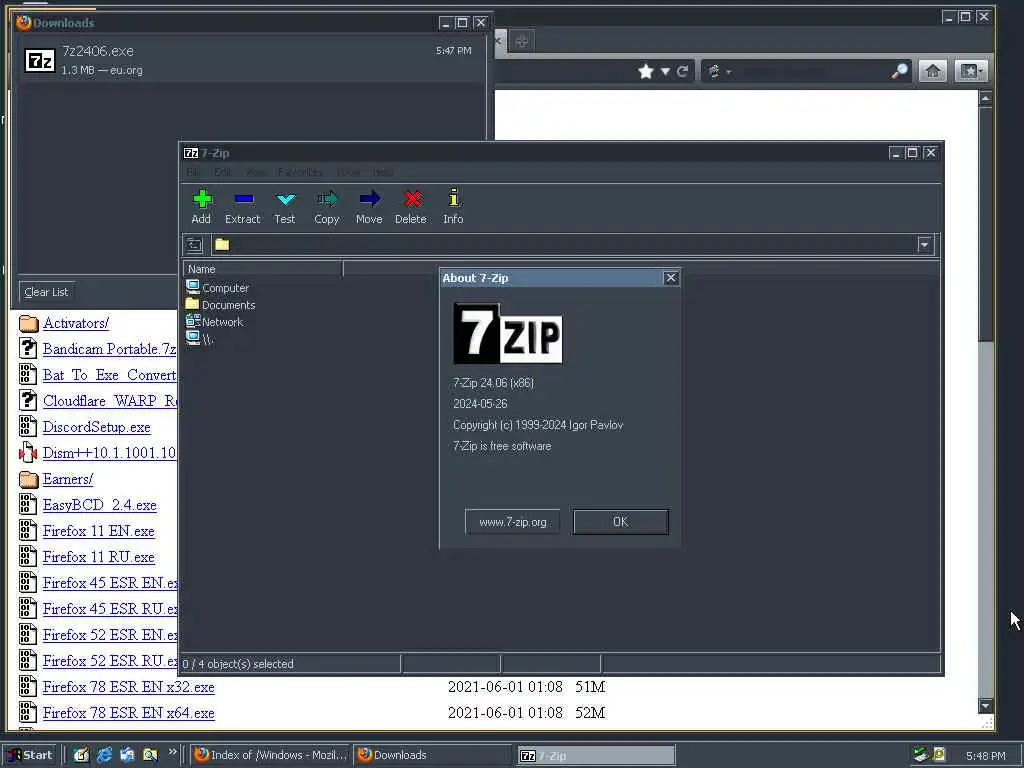Click the bookmark star icon in Firefox
1024x768 pixels.
point(646,71)
